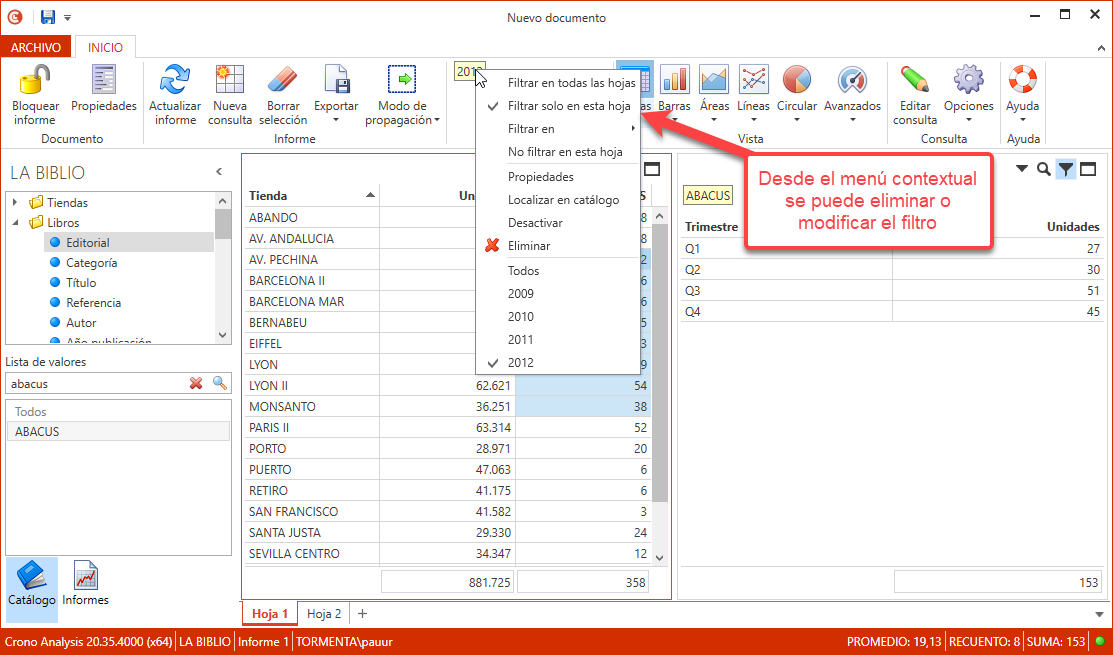The height and width of the screenshot is (655, 1113).
Task: Open Editar consulta pencil icon
Action: coord(914,80)
